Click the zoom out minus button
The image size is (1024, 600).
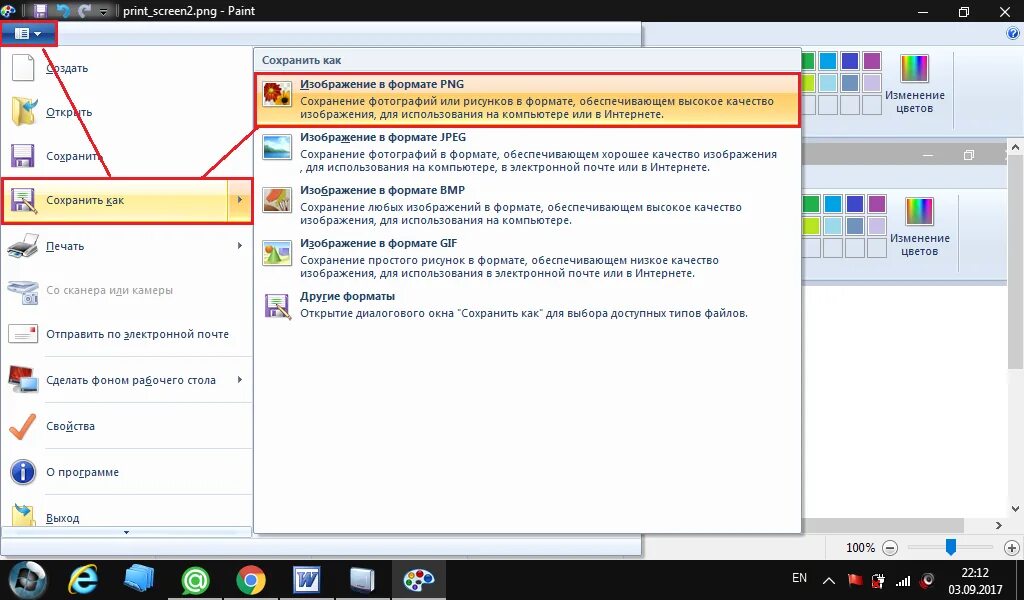coord(889,548)
